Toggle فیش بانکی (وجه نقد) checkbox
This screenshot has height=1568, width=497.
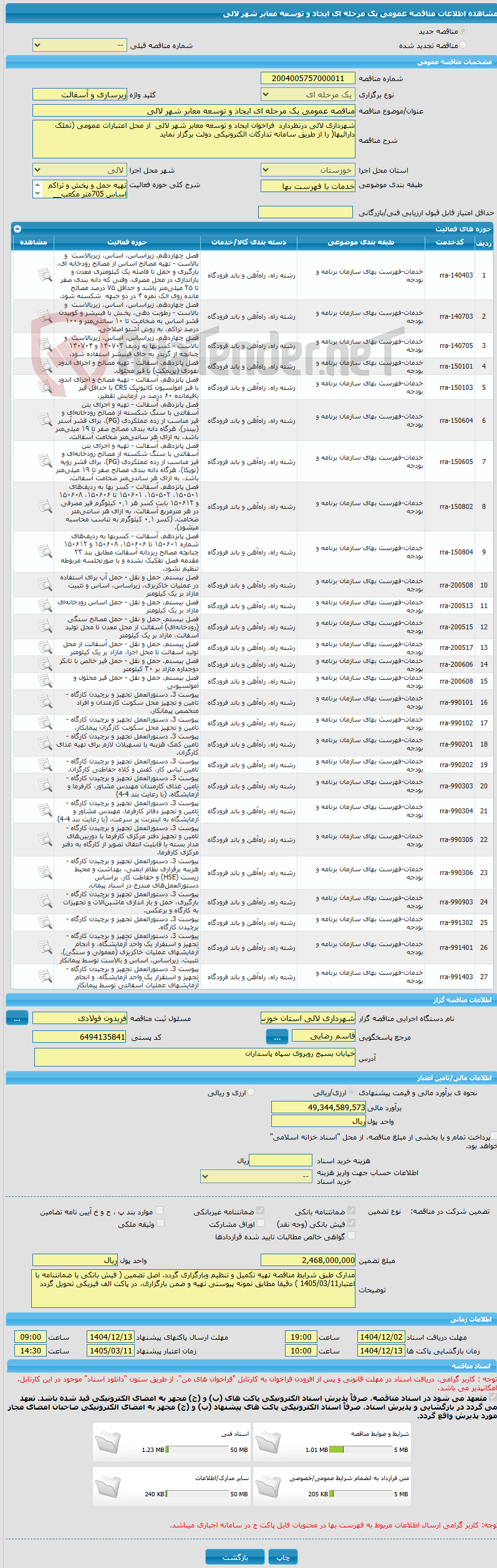(x=351, y=1223)
